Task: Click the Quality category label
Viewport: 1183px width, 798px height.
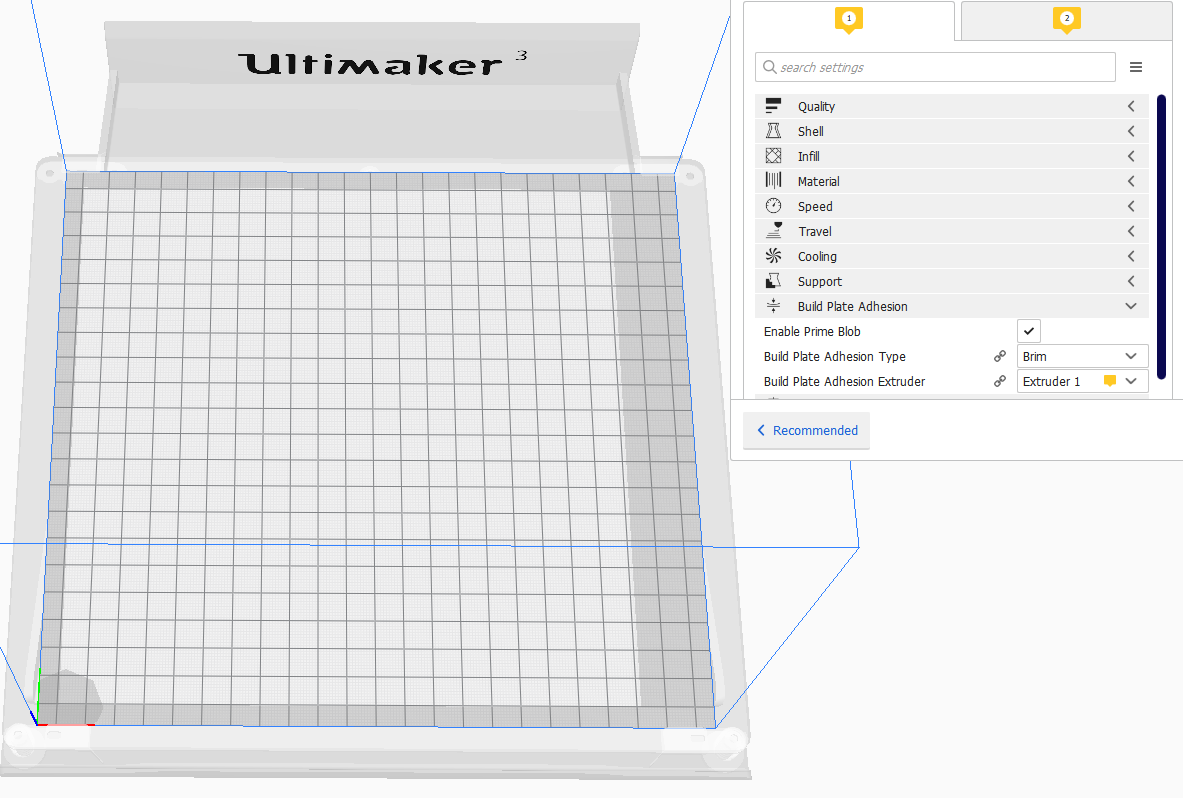Action: [816, 106]
